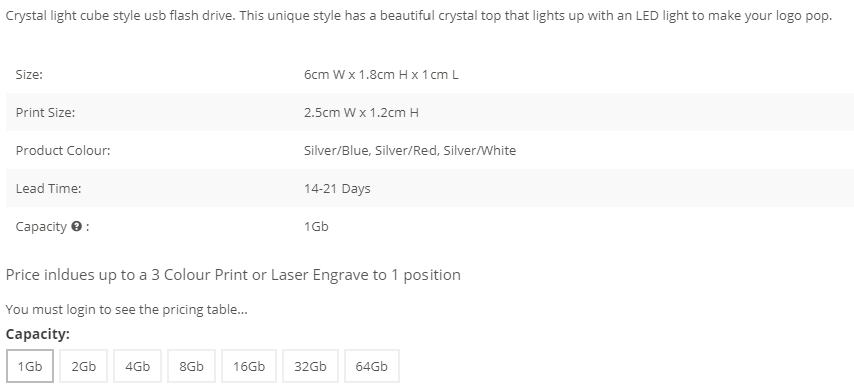Click the 6cm W x 1.8cm H size value
Screen dimensions: 854x392
pos(381,74)
